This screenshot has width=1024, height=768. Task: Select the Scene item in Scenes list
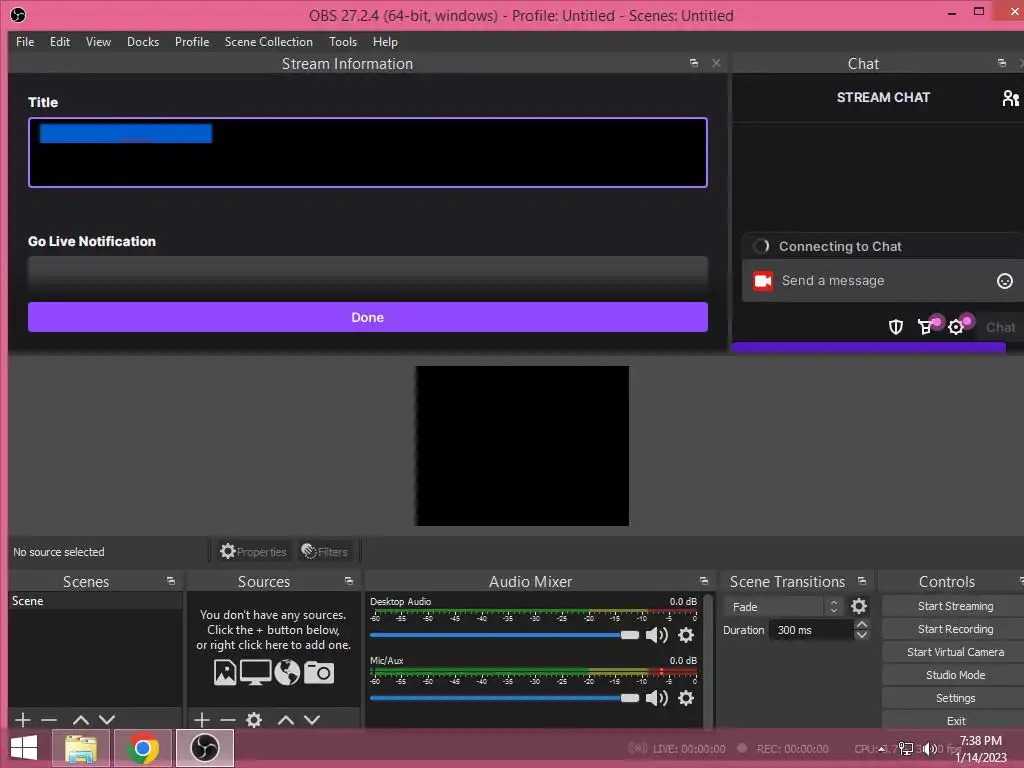pyautogui.click(x=95, y=601)
